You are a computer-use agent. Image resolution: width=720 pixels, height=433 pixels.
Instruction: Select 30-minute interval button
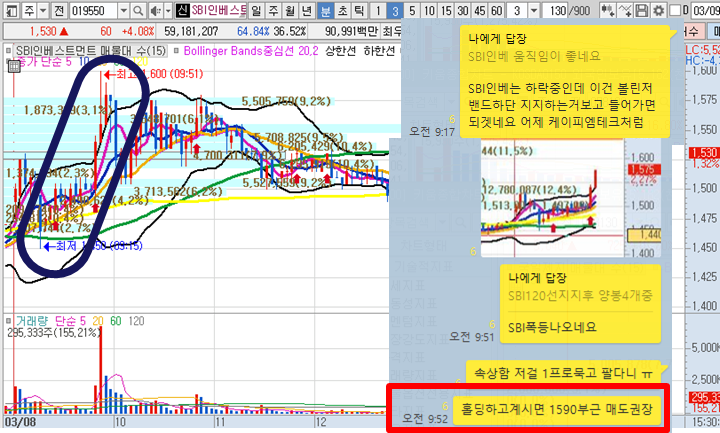[463, 10]
